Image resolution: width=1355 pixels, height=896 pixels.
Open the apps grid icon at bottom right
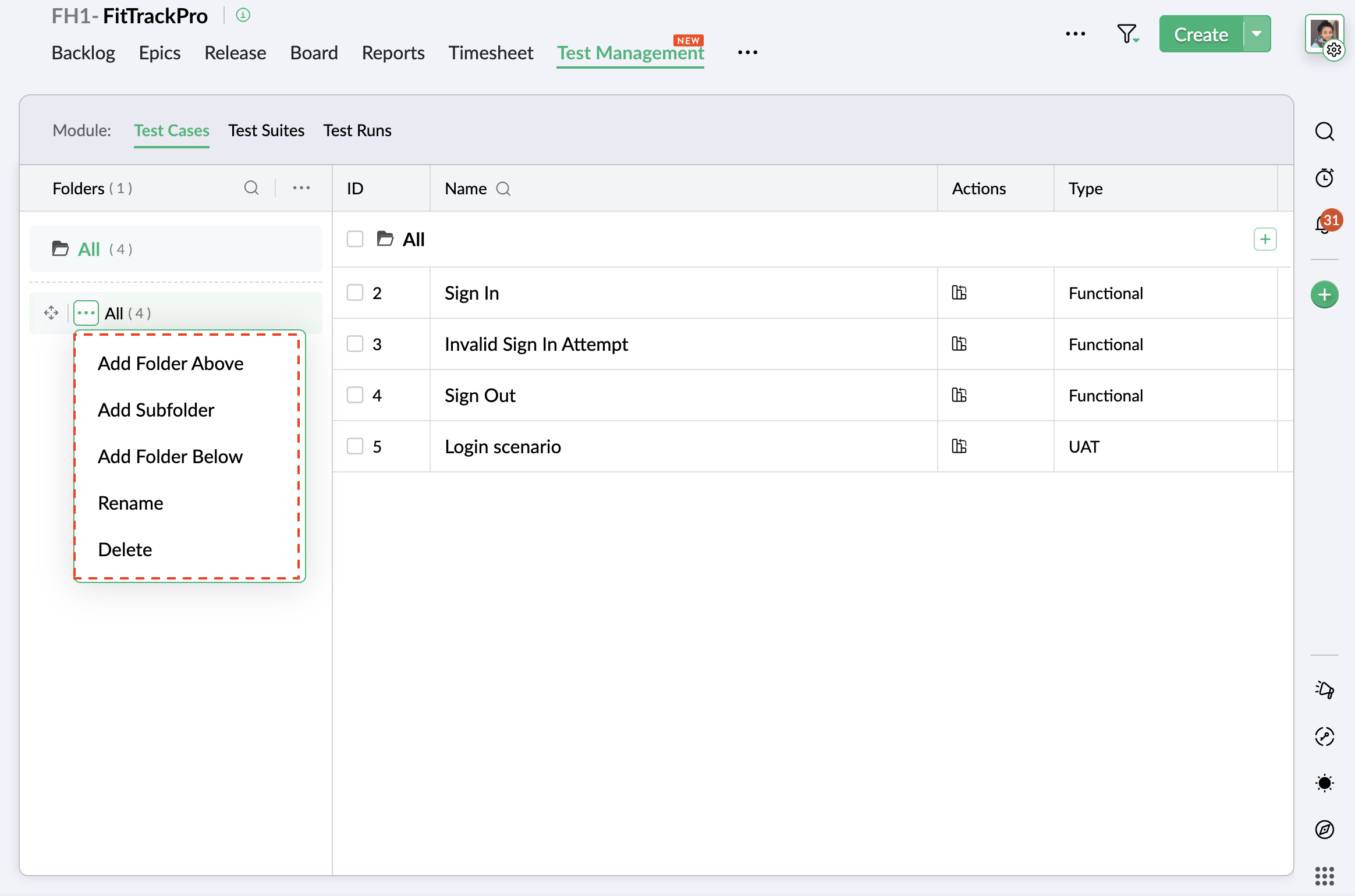pos(1324,876)
